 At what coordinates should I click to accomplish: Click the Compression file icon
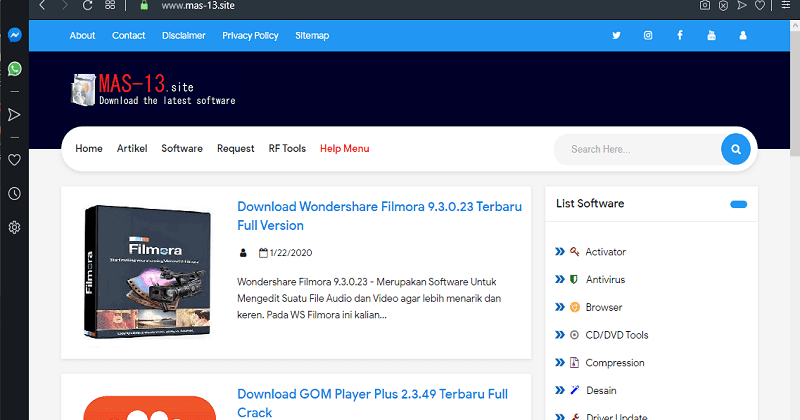point(574,362)
